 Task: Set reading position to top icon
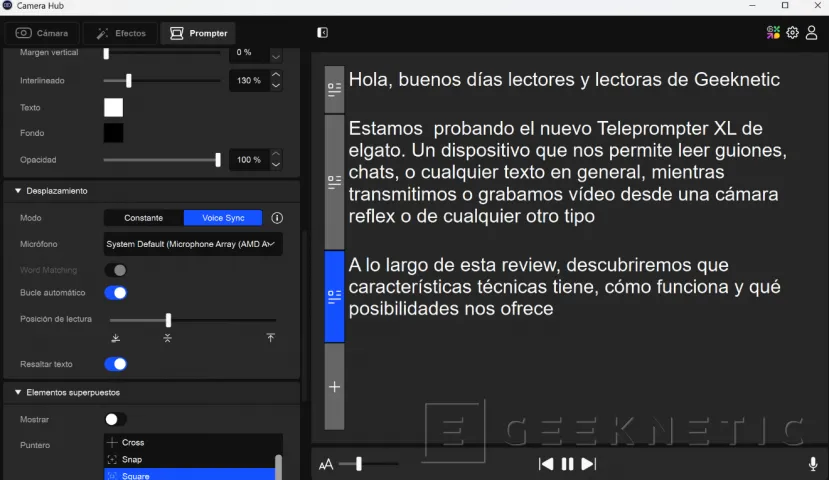(271, 337)
